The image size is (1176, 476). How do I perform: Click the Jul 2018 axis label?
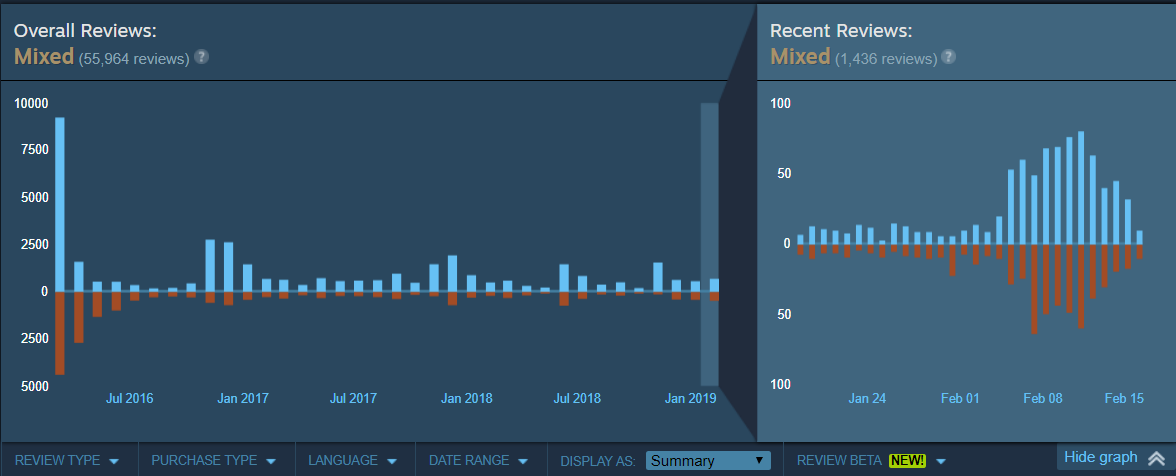coord(578,398)
